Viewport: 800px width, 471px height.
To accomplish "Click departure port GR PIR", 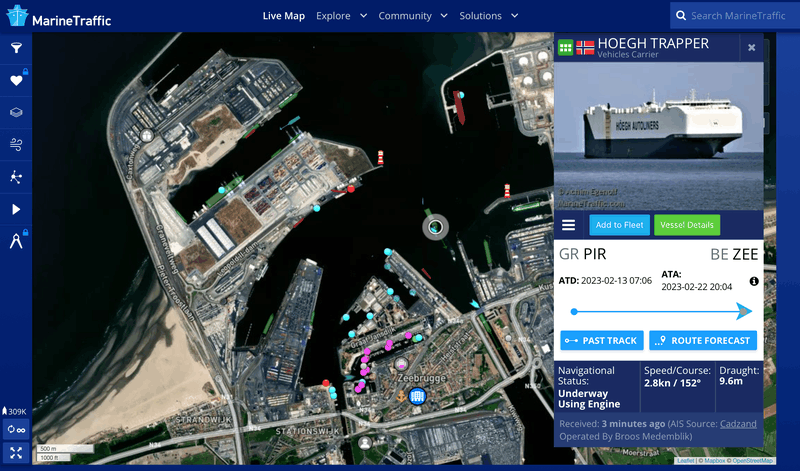I will [583, 254].
